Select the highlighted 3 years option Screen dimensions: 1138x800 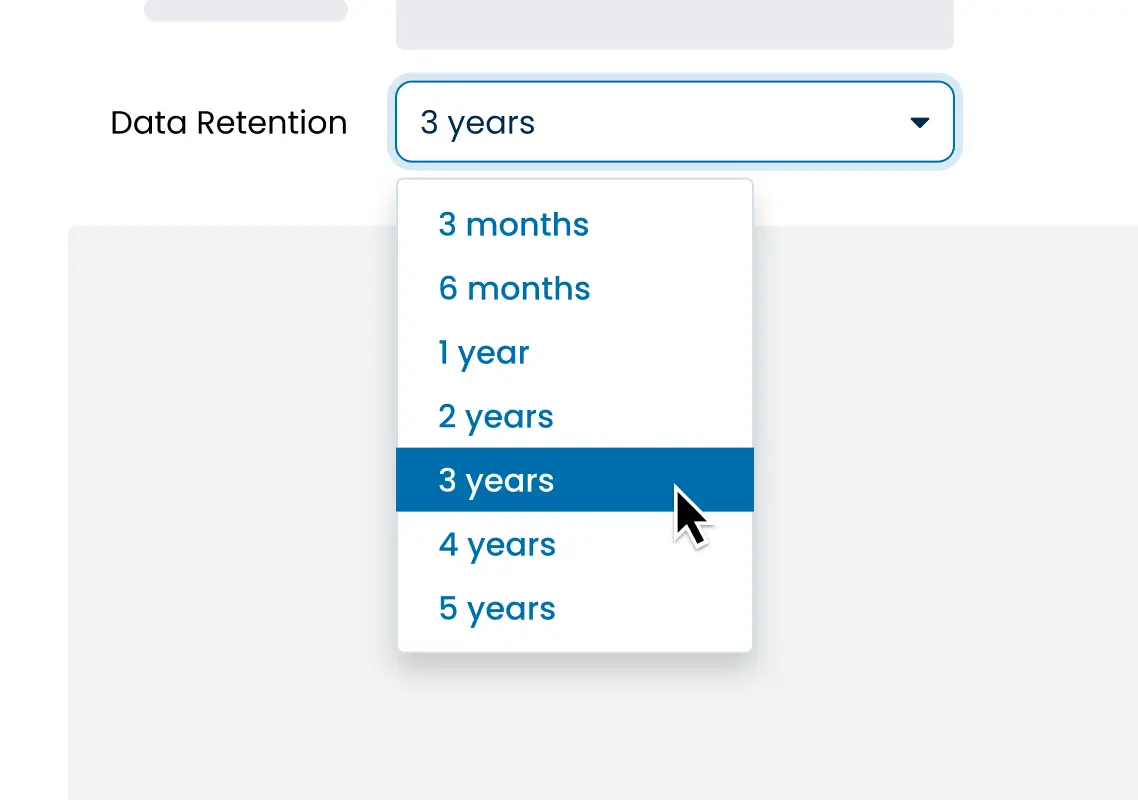[x=496, y=480]
